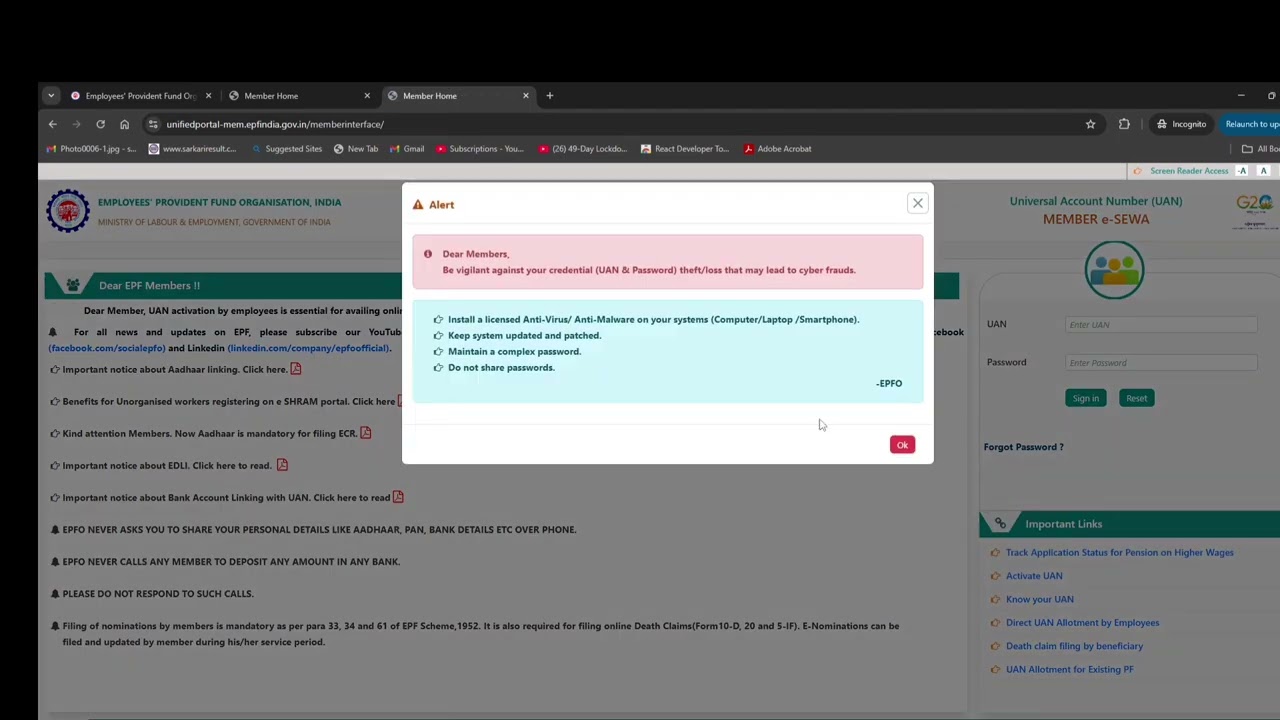Go back with the browser back arrow

[53, 124]
